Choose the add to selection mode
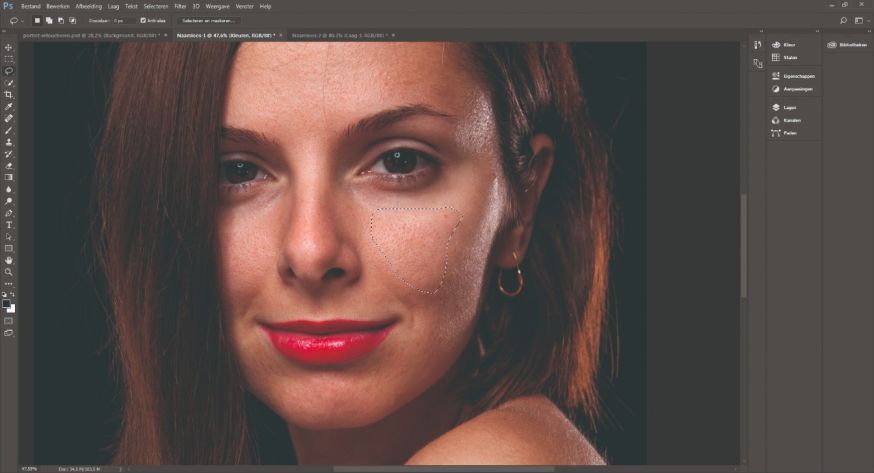Screen dimensions: 874x473 pyautogui.click(x=49, y=20)
